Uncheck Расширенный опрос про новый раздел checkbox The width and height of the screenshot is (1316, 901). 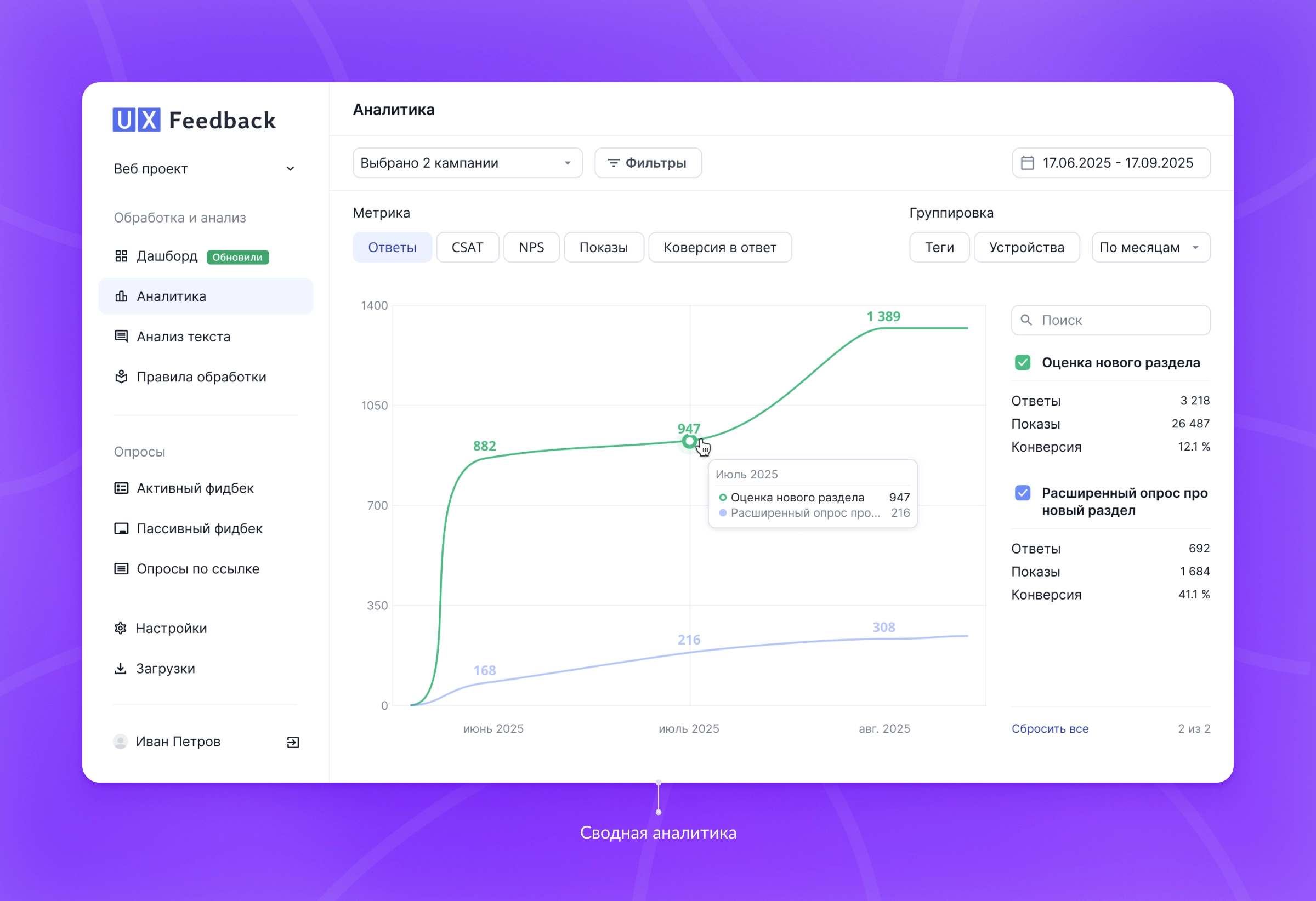[x=1022, y=493]
